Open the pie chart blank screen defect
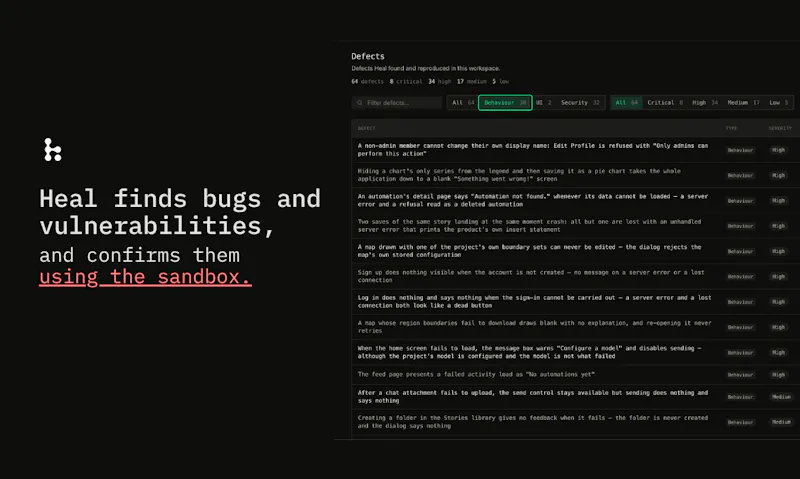This screenshot has height=479, width=800. 576,175
